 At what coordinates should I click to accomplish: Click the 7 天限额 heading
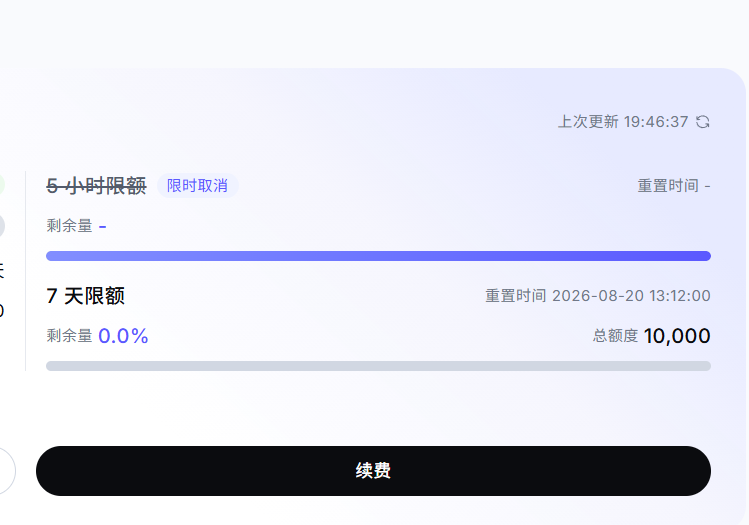coord(86,296)
